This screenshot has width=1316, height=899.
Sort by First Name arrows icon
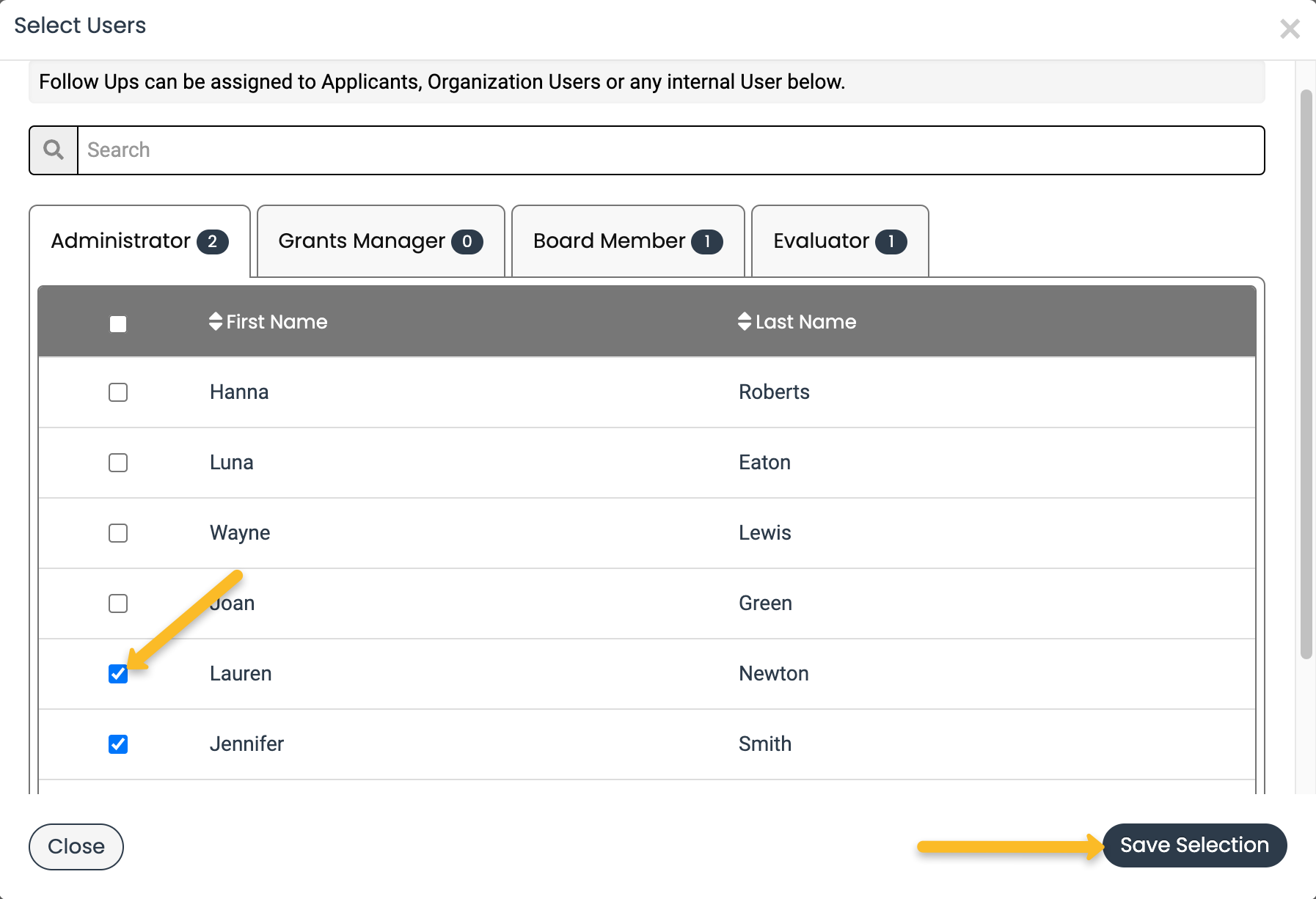click(215, 321)
